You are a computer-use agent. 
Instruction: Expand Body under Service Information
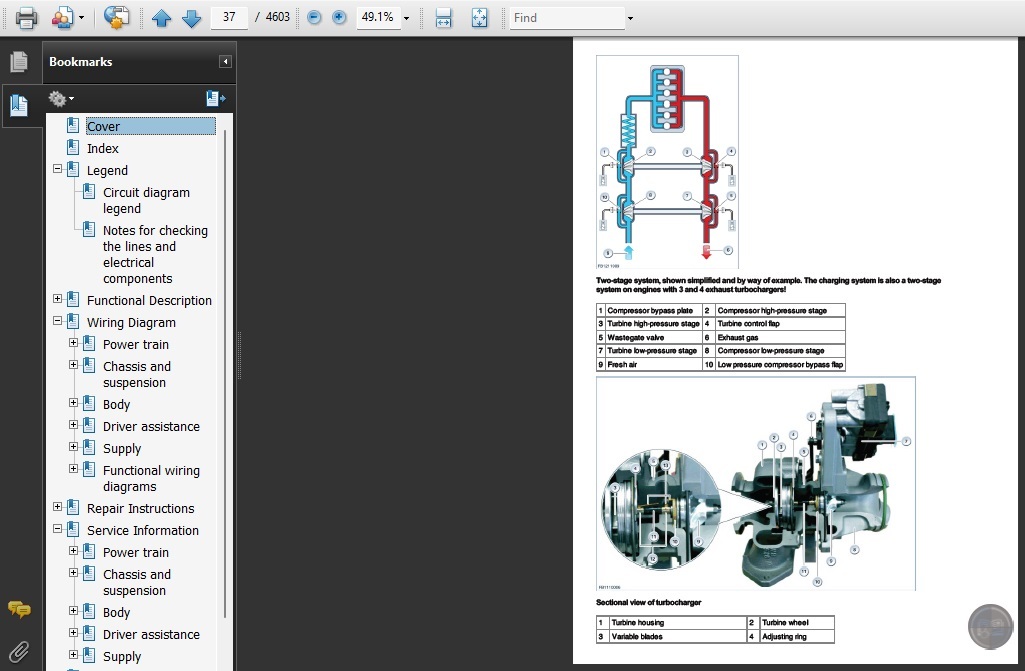click(73, 611)
